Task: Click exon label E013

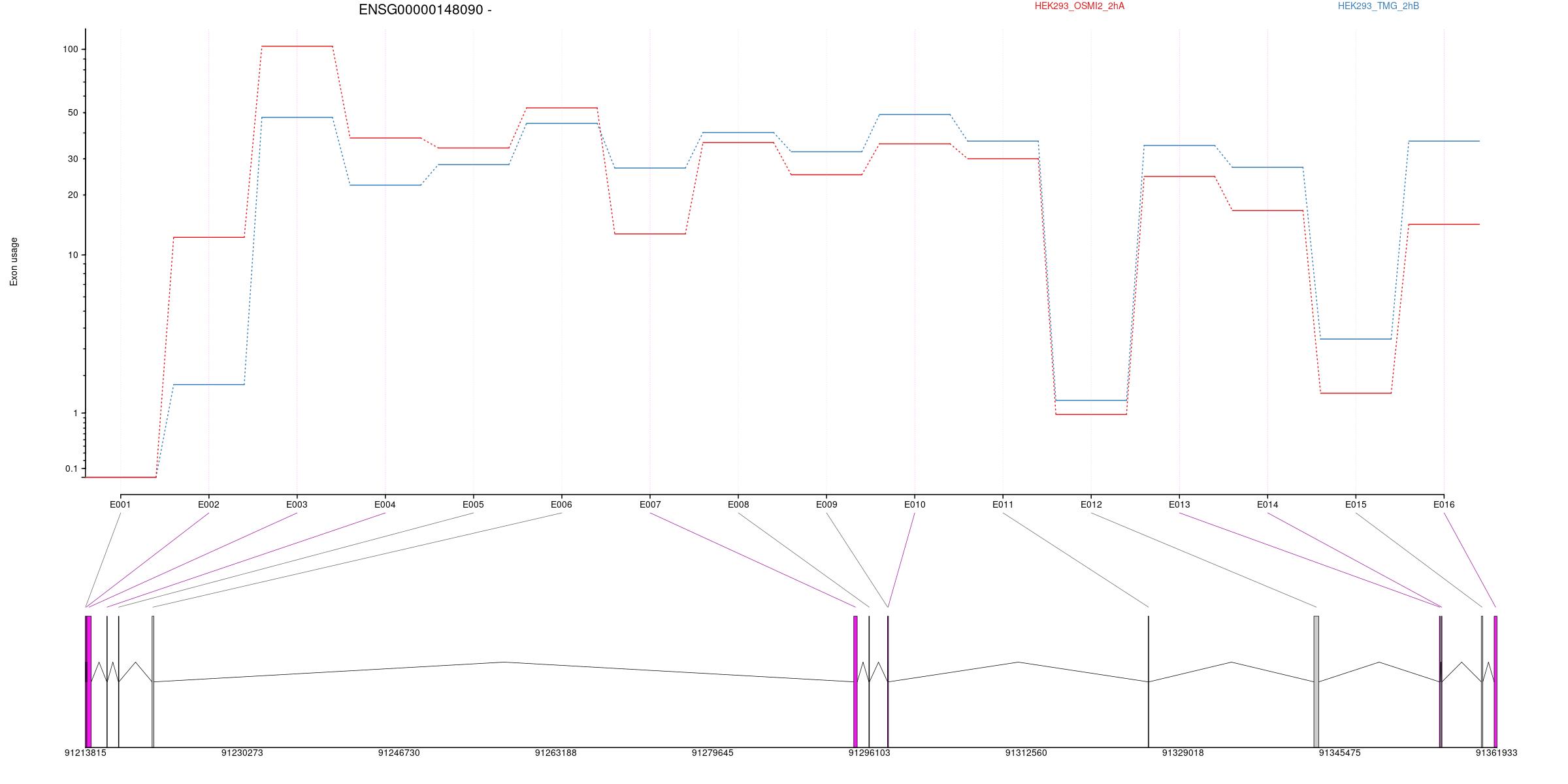Action: point(1179,504)
